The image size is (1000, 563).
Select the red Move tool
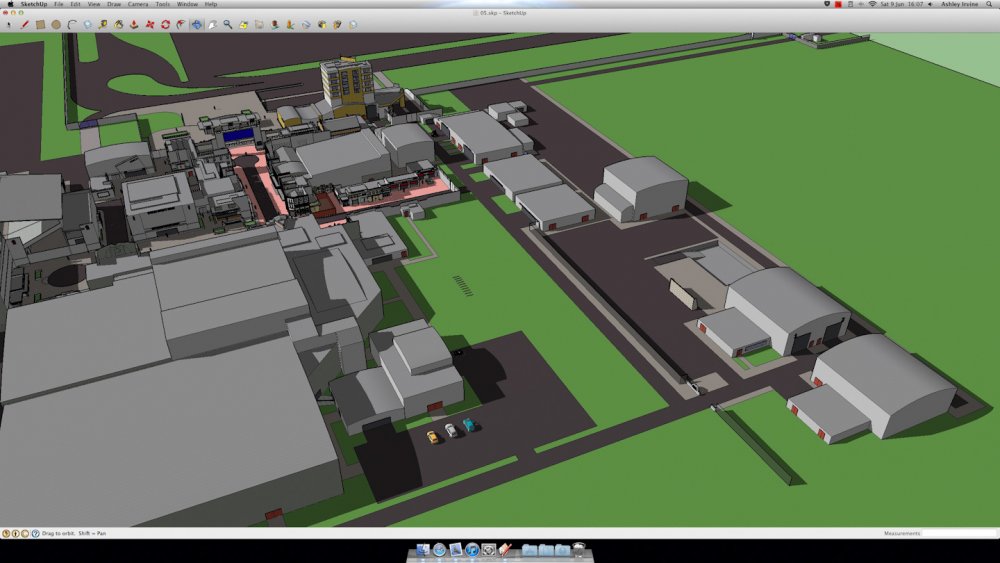coord(150,25)
